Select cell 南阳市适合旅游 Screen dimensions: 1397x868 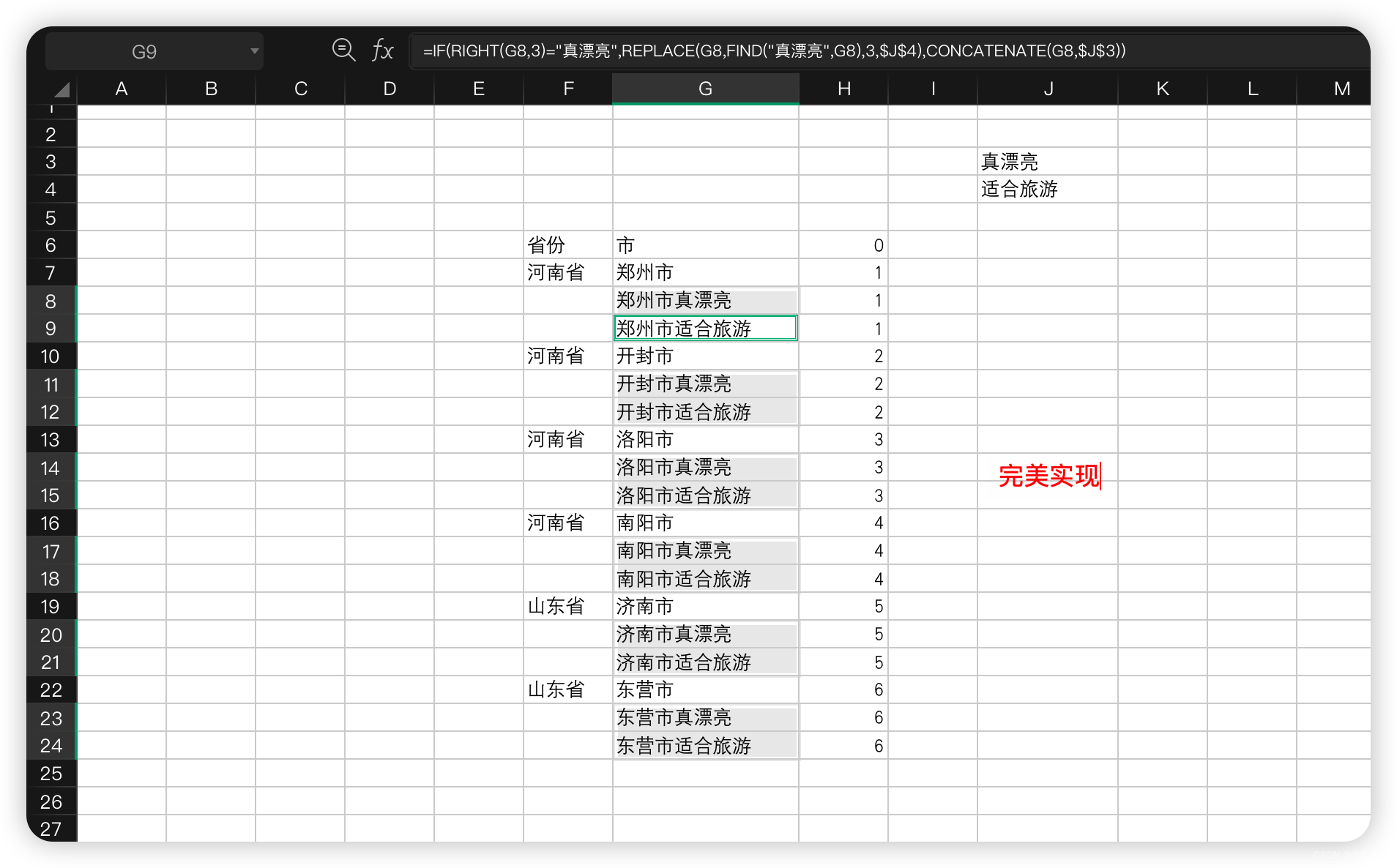pos(706,579)
